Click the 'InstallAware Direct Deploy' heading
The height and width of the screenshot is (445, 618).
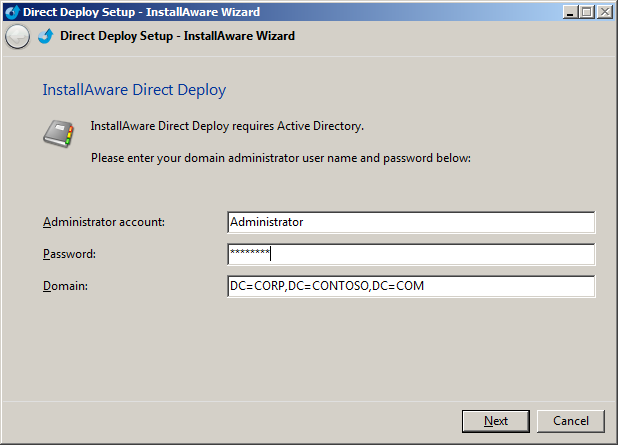pyautogui.click(x=134, y=90)
